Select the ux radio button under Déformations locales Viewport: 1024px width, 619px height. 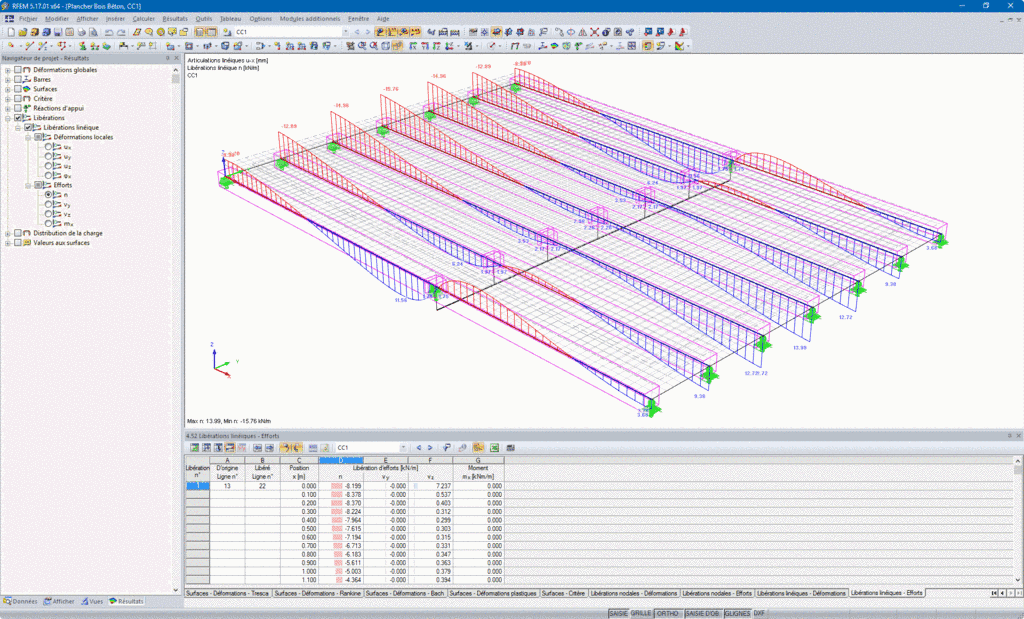coord(48,147)
